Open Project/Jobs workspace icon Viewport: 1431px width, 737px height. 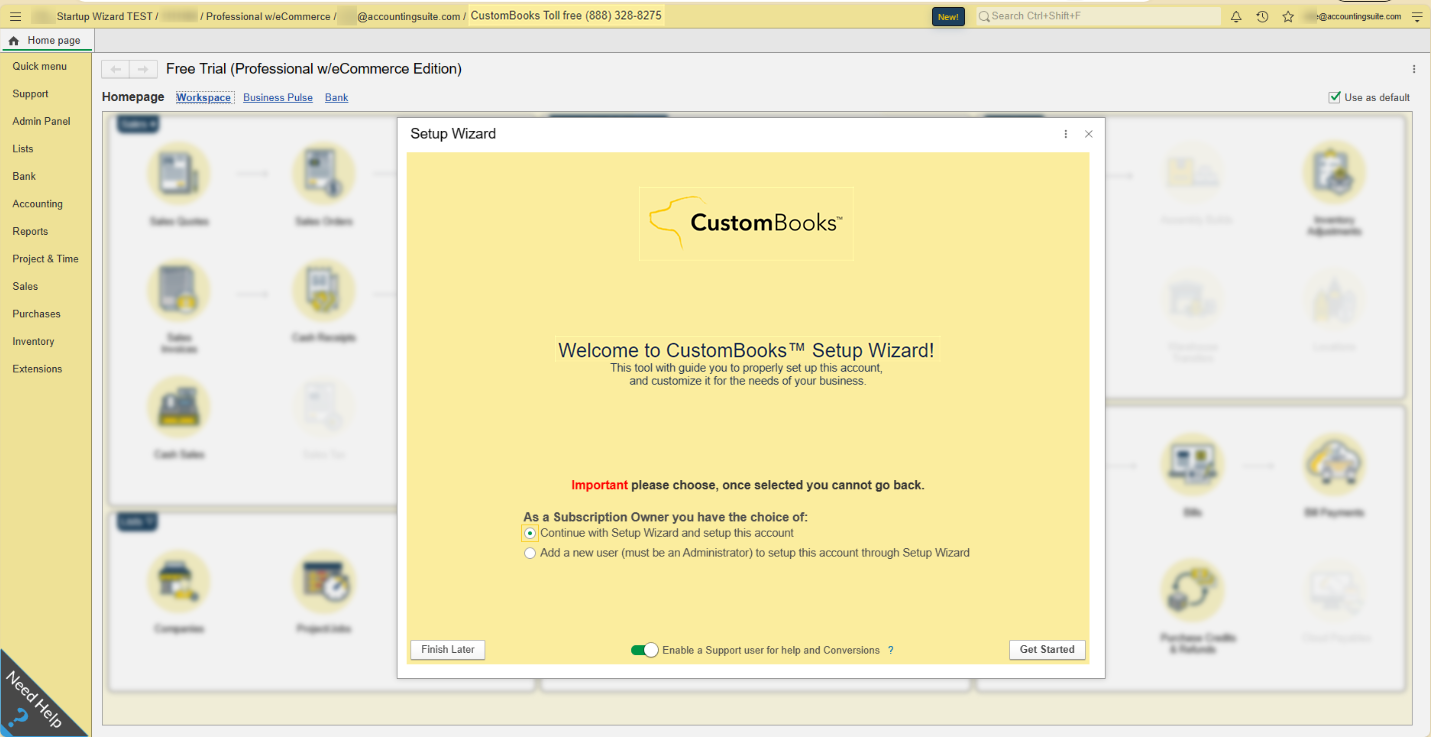[x=324, y=582]
